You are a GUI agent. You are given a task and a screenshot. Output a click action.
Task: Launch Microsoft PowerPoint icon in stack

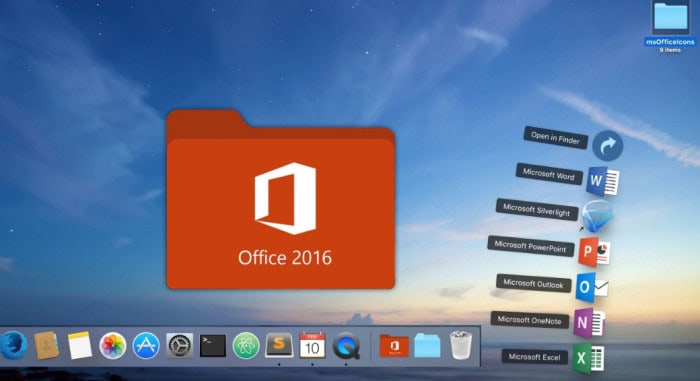594,252
